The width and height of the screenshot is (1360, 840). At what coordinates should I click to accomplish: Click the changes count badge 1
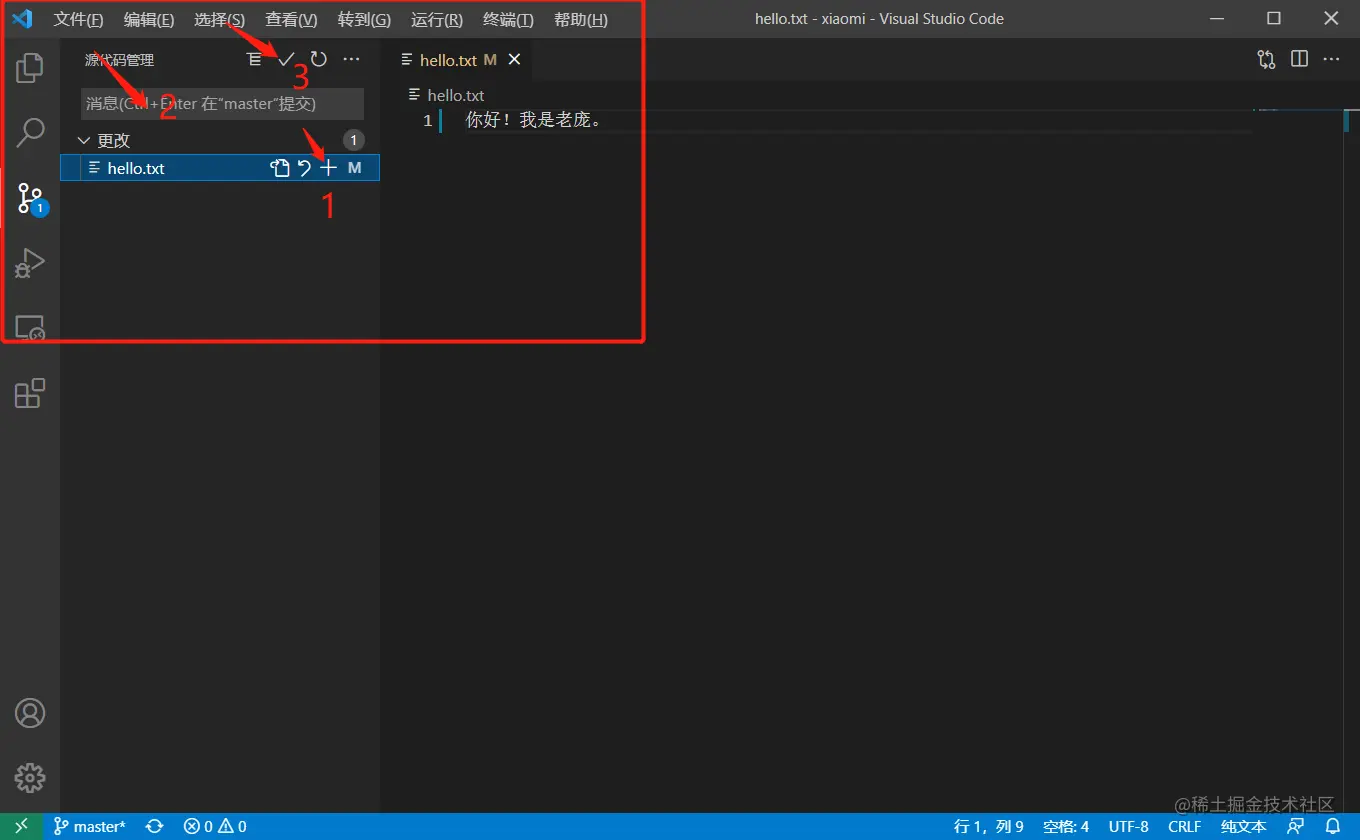point(353,141)
